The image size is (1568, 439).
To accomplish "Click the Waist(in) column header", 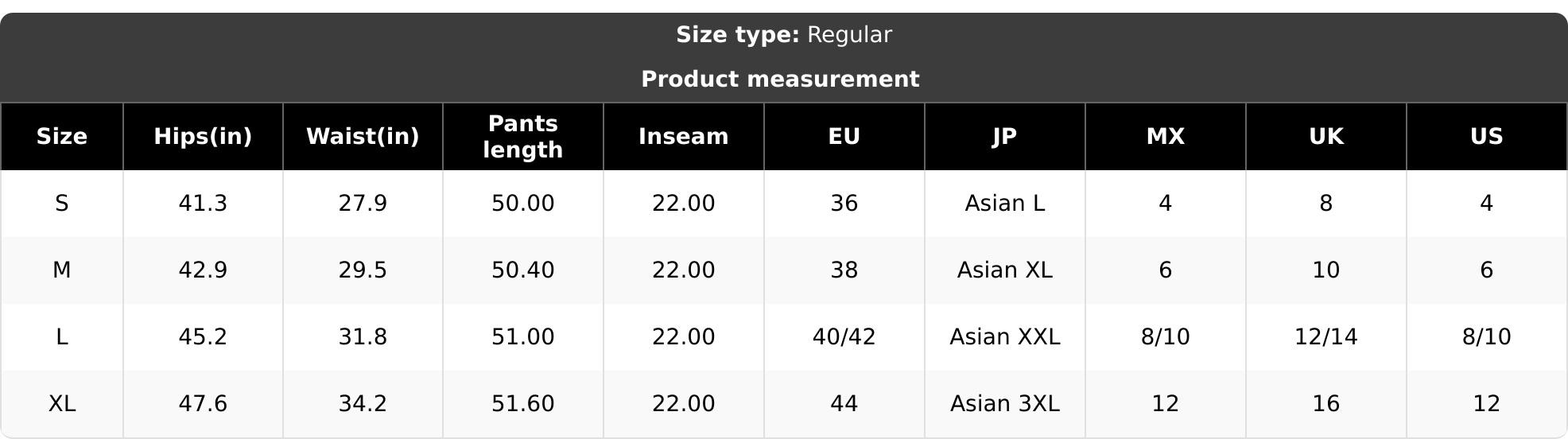I will pyautogui.click(x=363, y=137).
